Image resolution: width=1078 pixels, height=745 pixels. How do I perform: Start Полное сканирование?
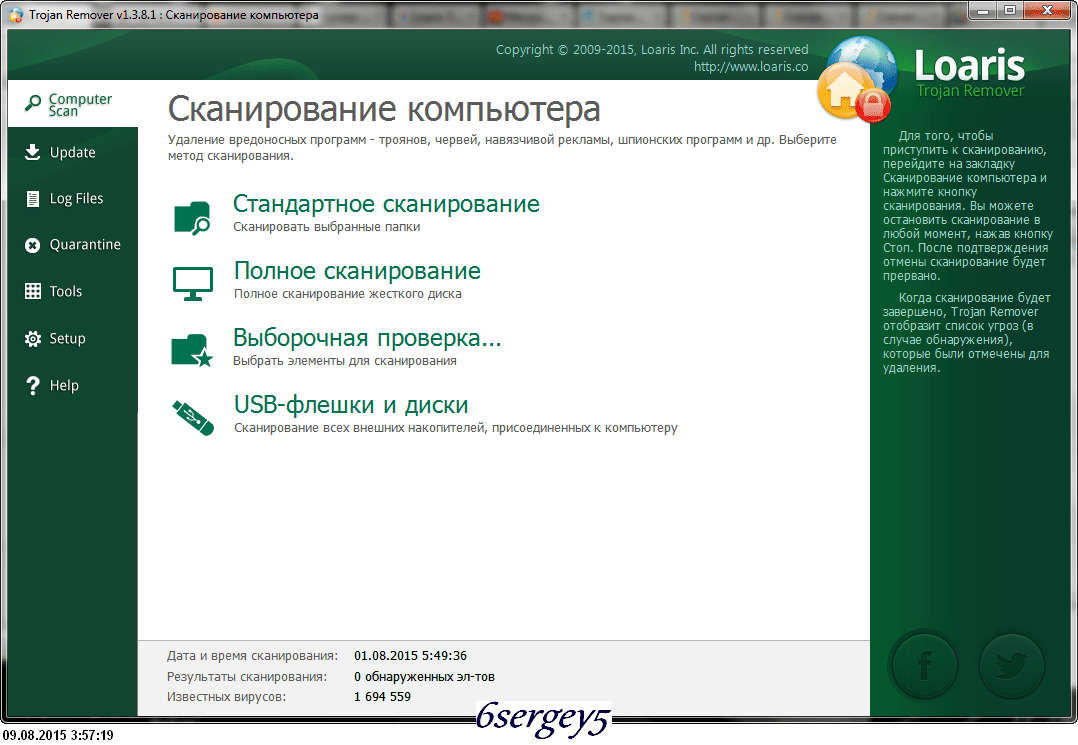click(x=358, y=271)
